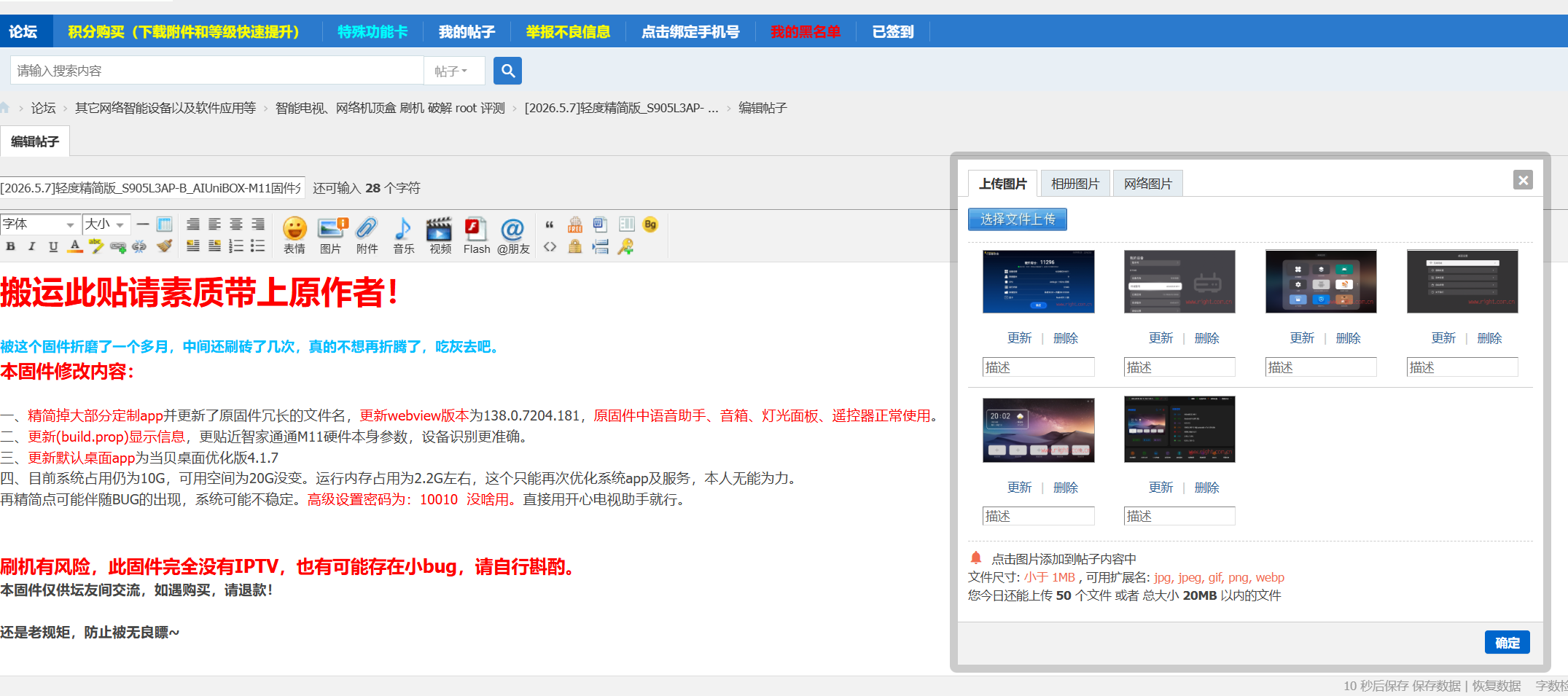Click breadcrumb 其它网络智能设备以及软件应用等
The height and width of the screenshot is (696, 1568).
[x=165, y=108]
